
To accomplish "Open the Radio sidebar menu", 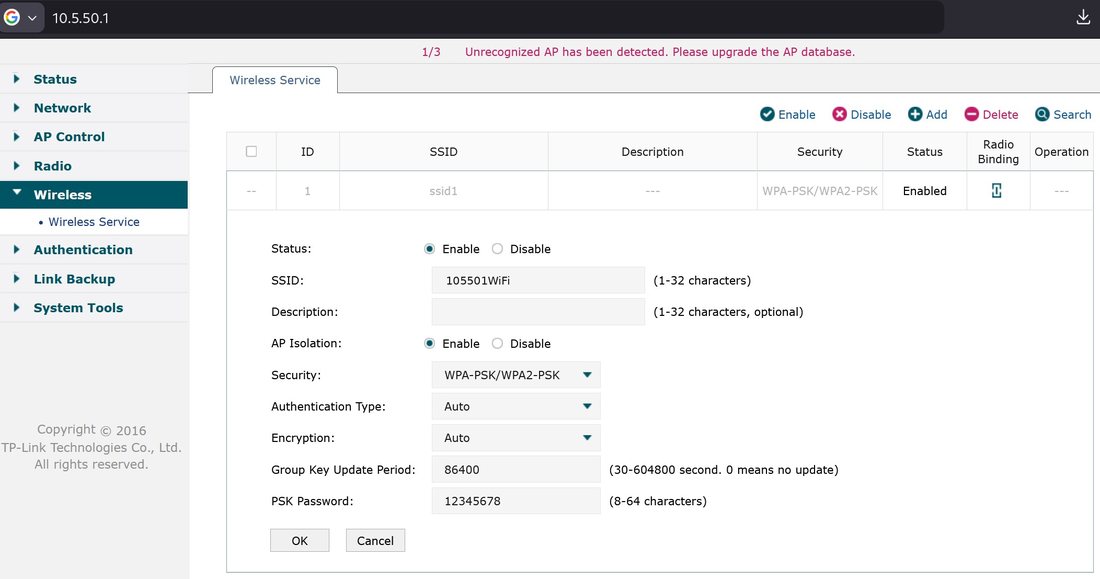I will tap(94, 166).
